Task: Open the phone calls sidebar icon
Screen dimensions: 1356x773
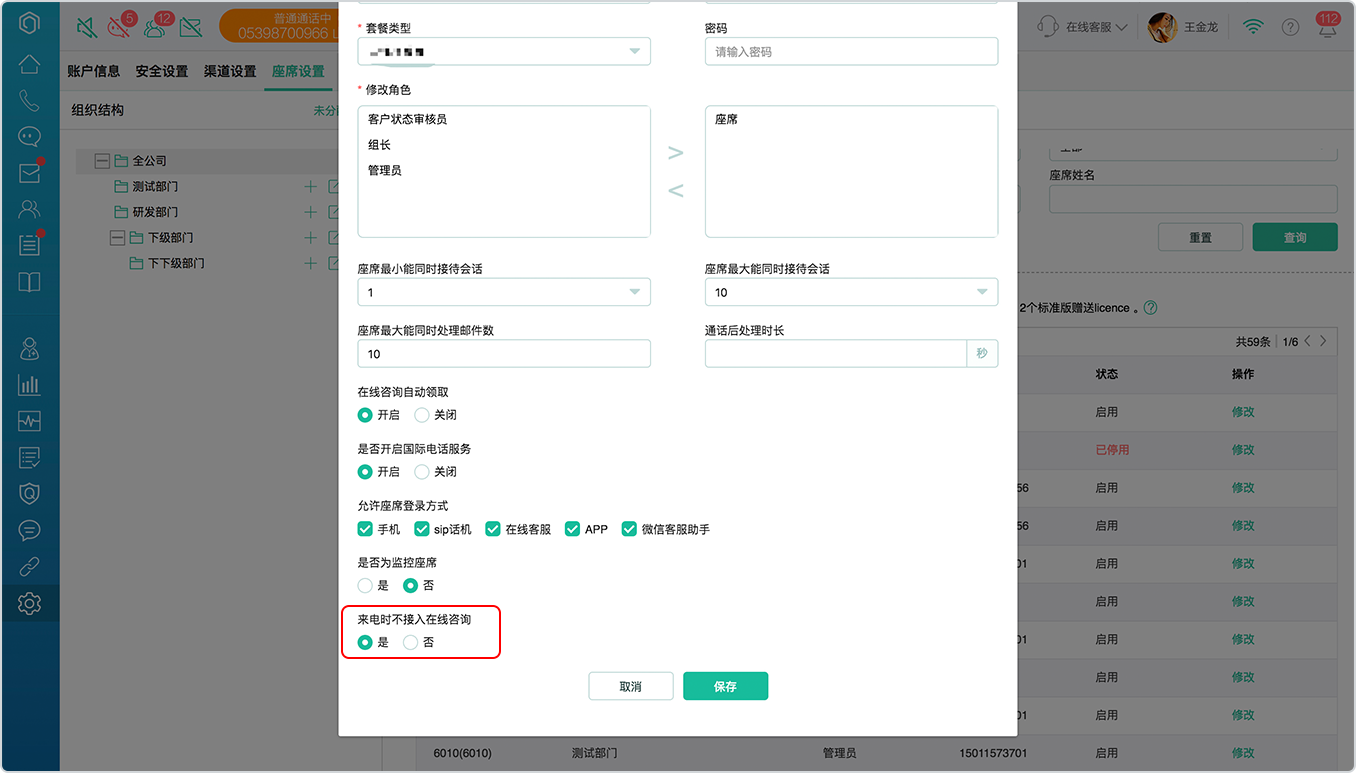Action: (29, 100)
